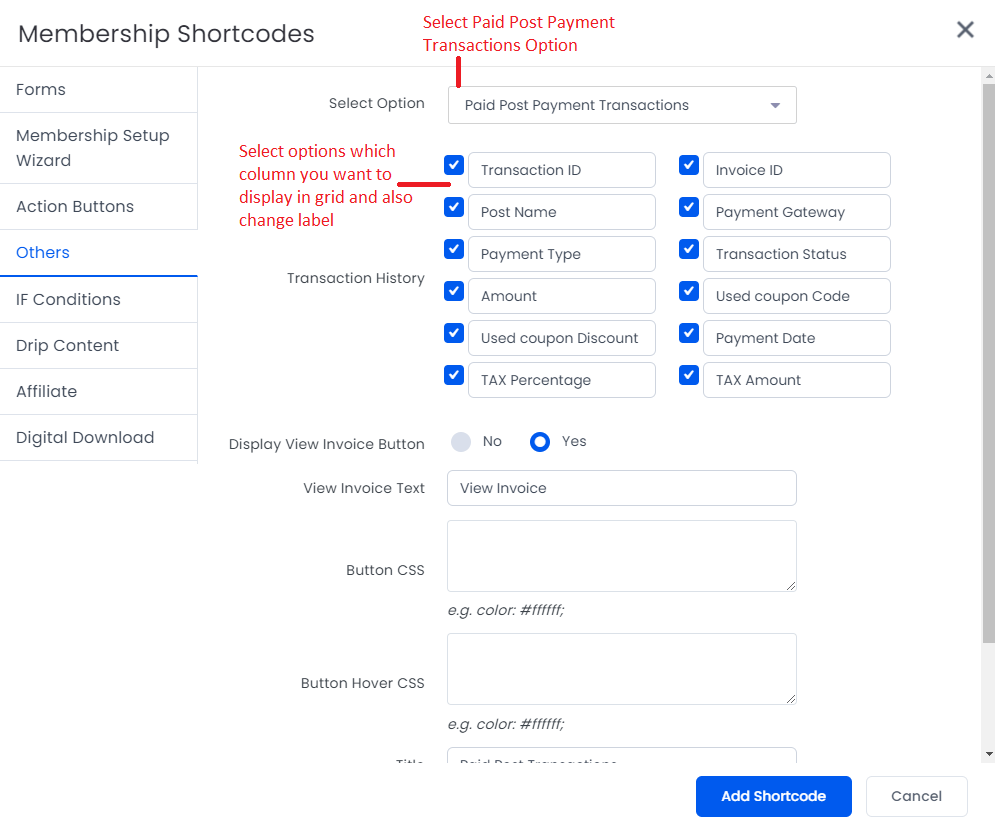Open the Select Option dropdown arrow
The image size is (995, 828).
[x=775, y=105]
